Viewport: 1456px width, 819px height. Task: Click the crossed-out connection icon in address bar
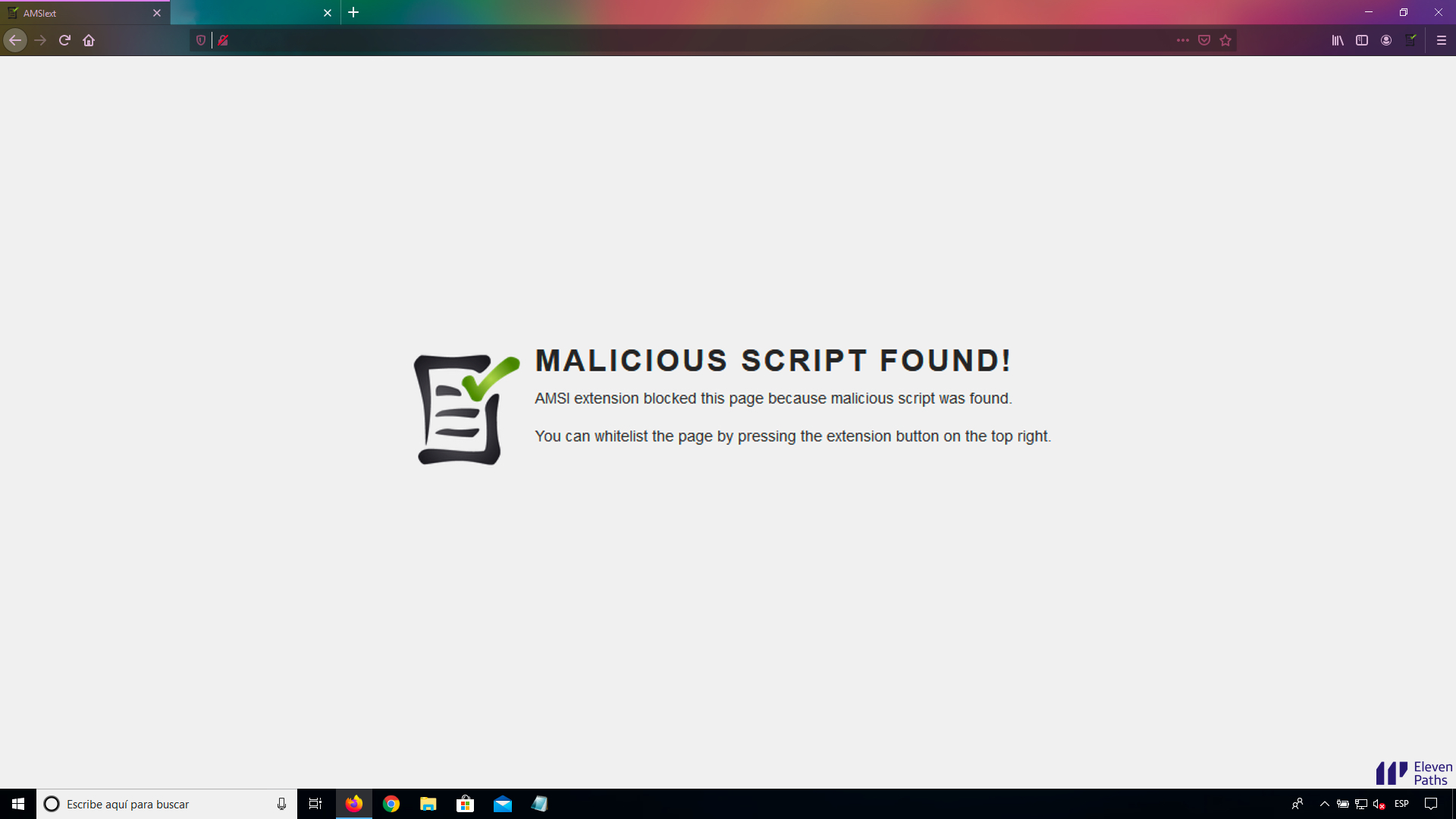point(223,40)
